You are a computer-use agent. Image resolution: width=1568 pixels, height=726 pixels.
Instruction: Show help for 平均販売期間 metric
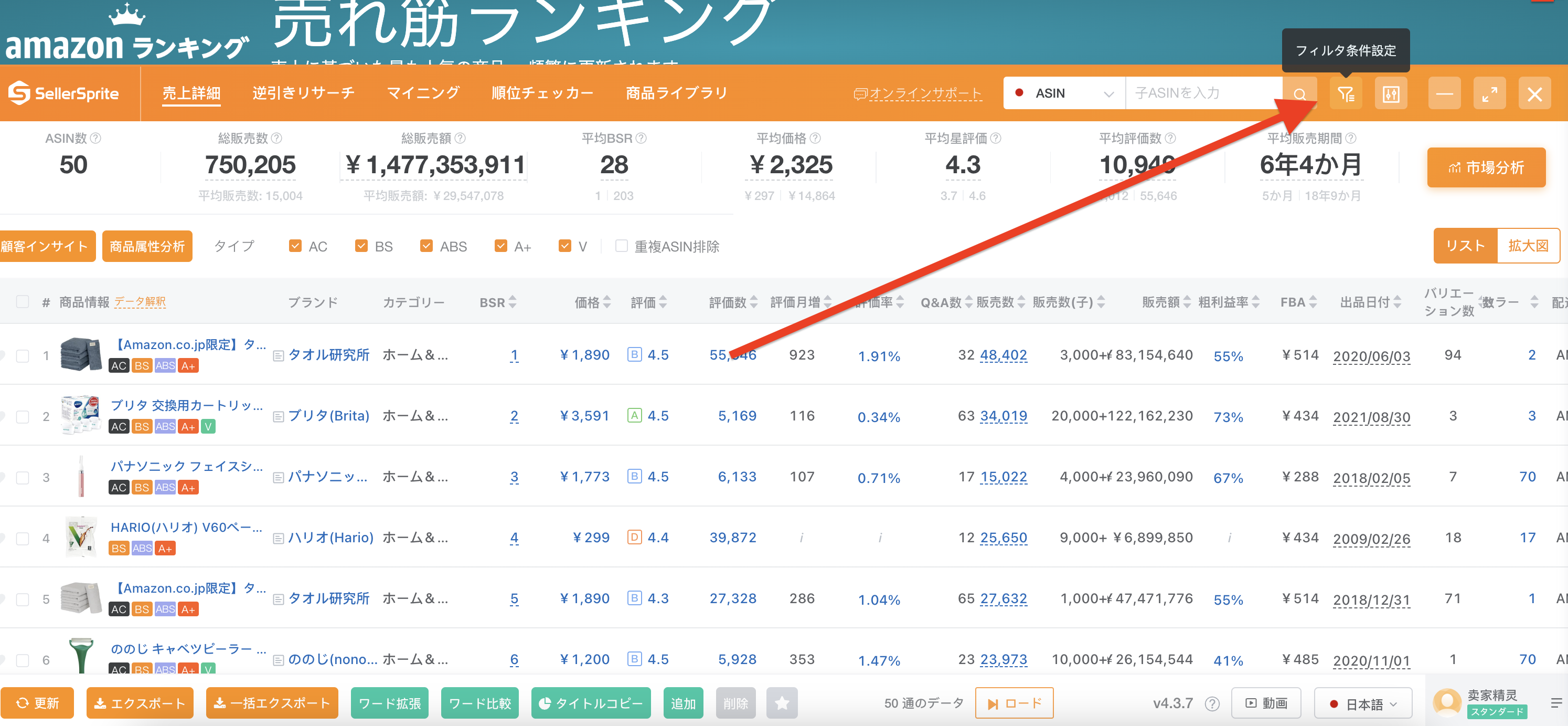(1351, 138)
